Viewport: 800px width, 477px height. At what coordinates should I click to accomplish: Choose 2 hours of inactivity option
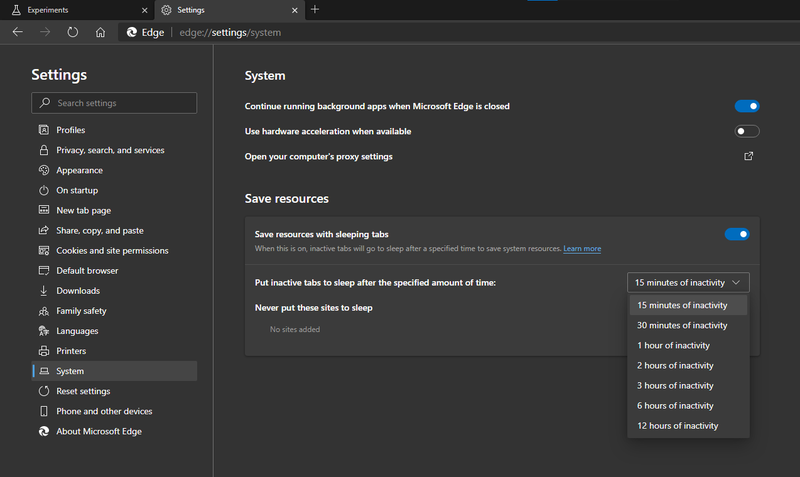pyautogui.click(x=675, y=365)
